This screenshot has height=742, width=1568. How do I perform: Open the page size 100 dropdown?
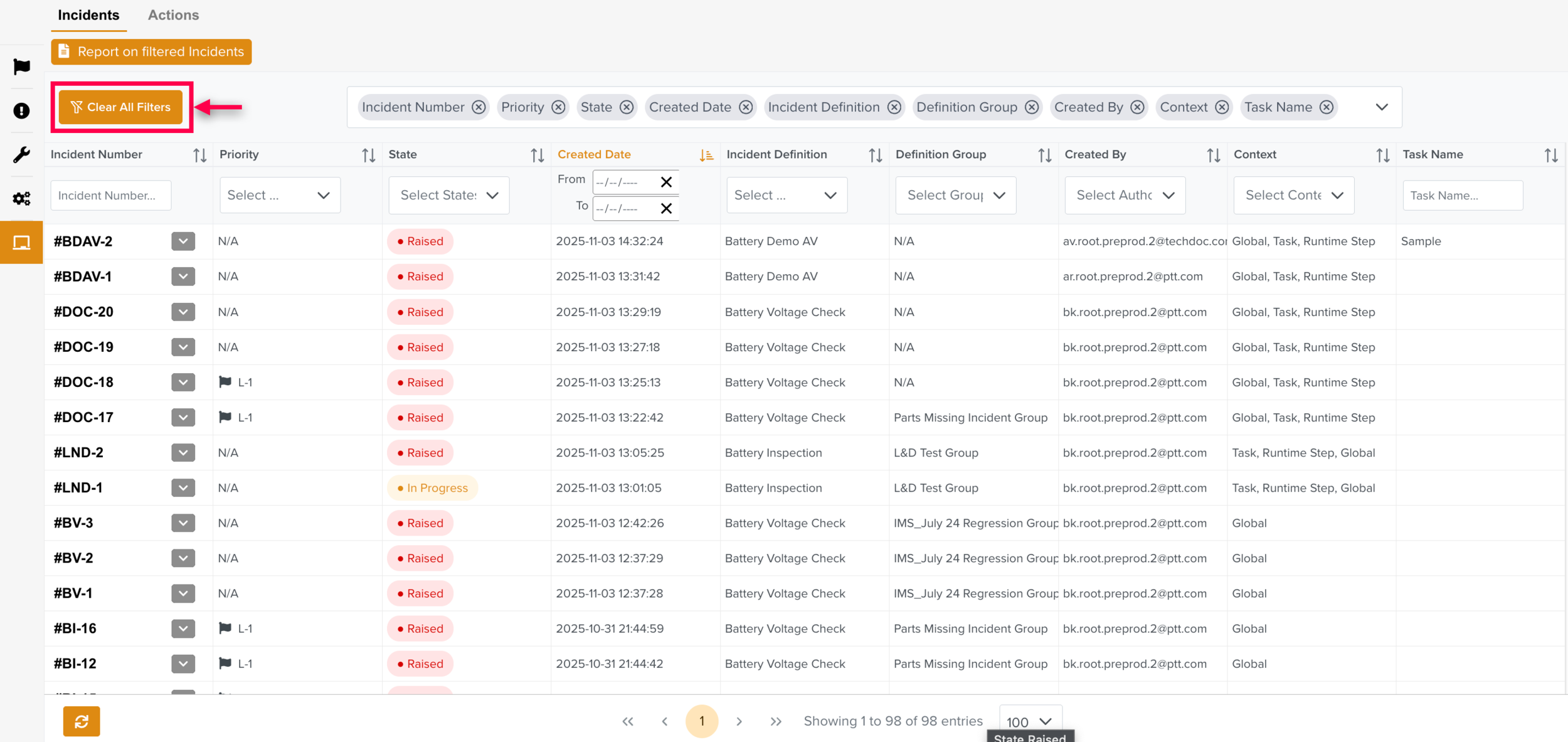pos(1029,721)
